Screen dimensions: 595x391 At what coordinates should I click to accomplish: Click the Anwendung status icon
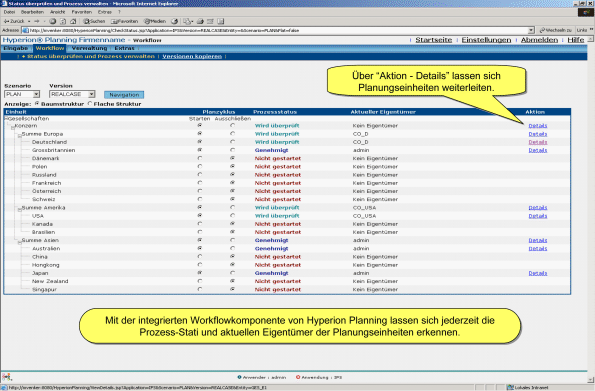pos(298,377)
